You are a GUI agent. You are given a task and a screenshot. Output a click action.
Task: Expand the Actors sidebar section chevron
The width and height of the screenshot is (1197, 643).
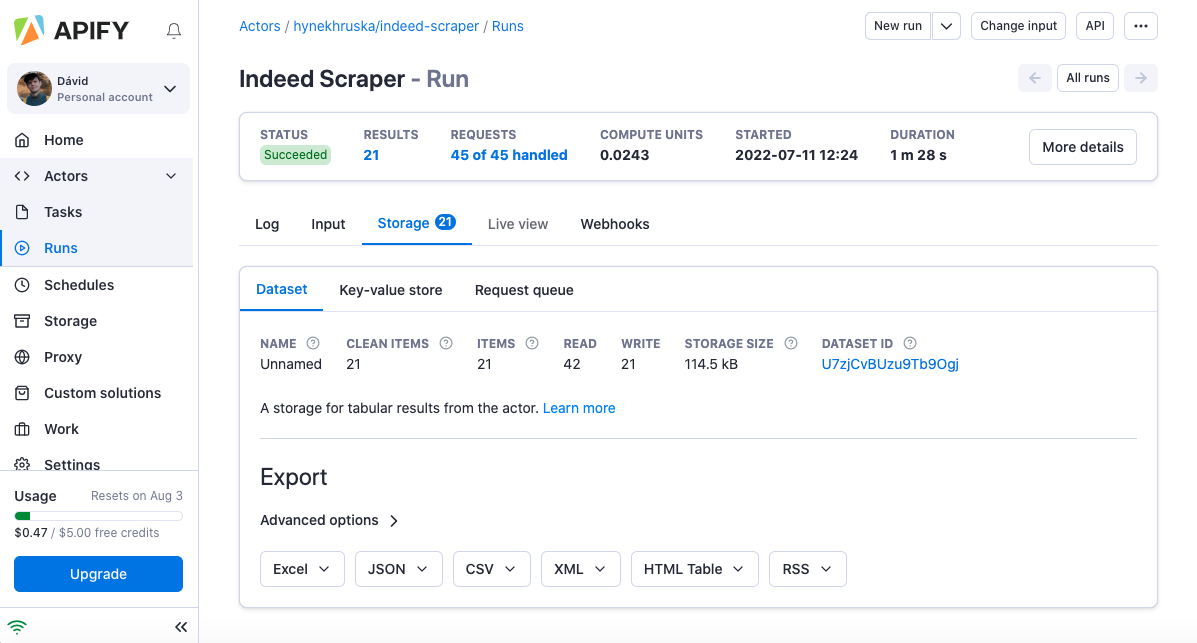click(171, 176)
